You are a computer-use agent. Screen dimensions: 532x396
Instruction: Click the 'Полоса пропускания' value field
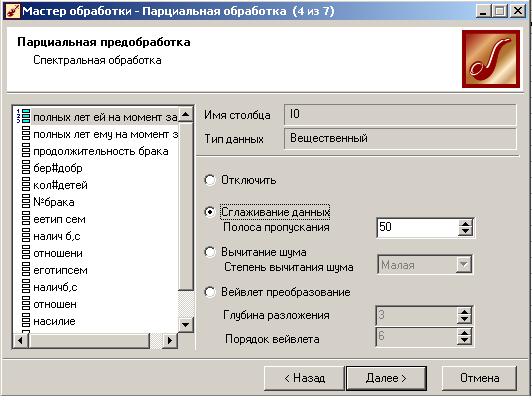coord(418,227)
